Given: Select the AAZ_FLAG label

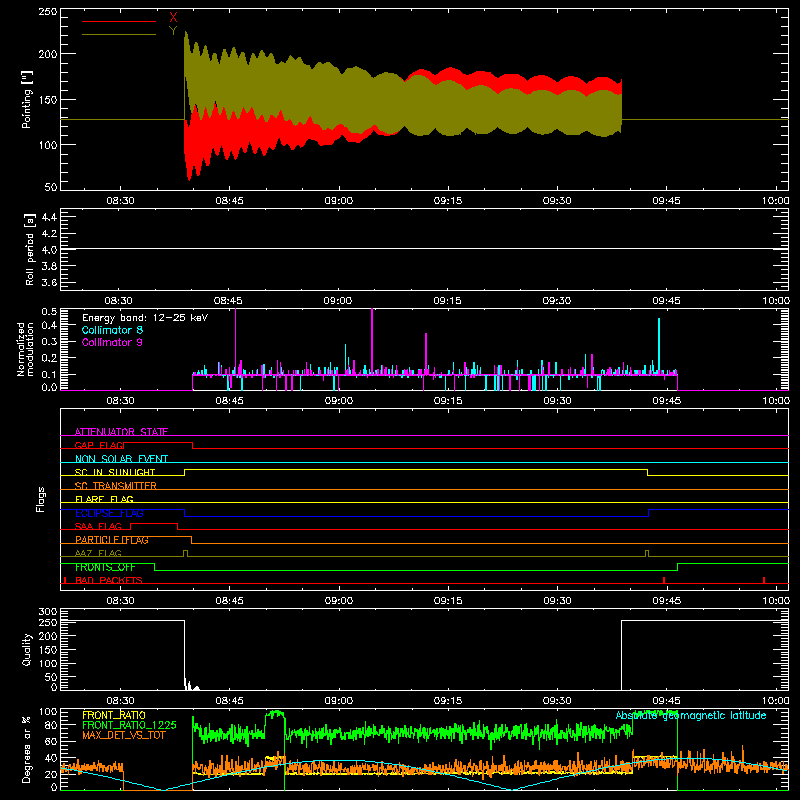Looking at the screenshot, I should (98, 553).
